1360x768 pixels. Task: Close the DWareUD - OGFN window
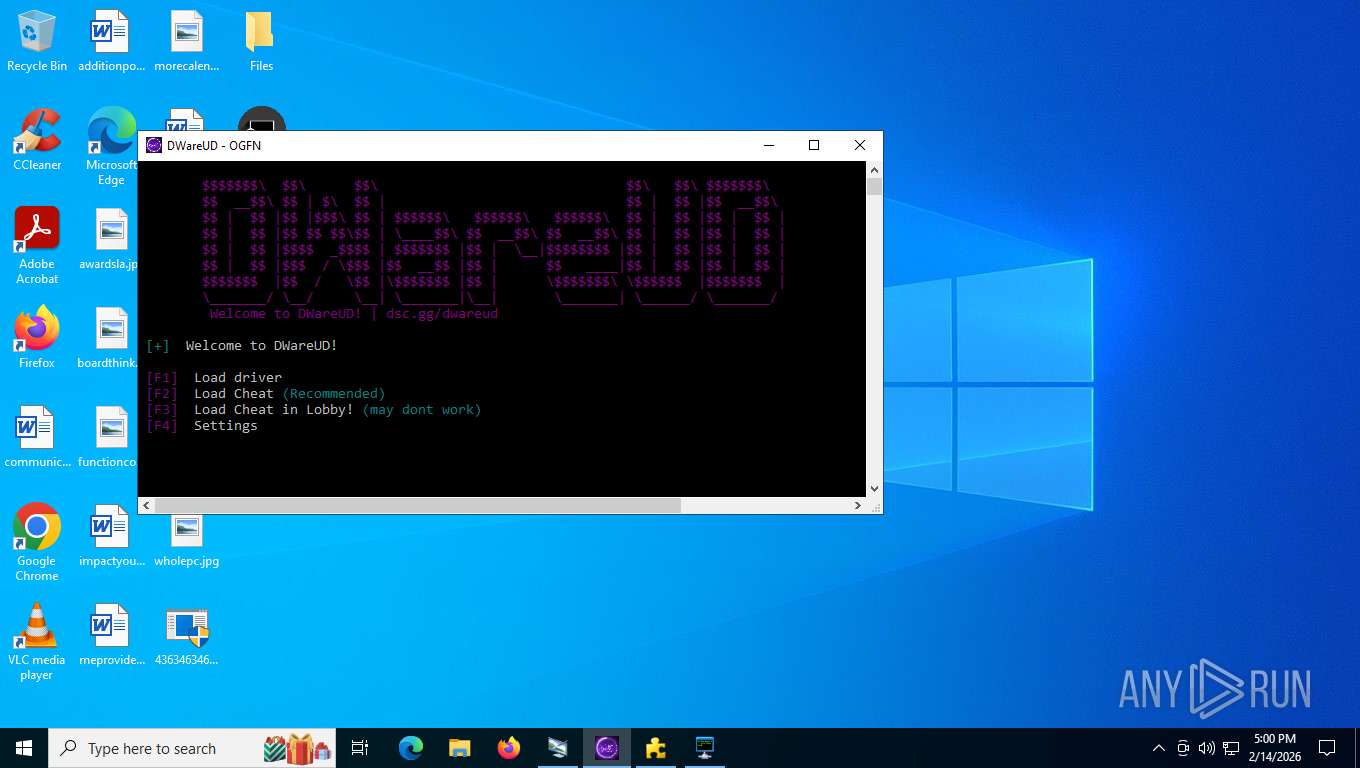(860, 145)
